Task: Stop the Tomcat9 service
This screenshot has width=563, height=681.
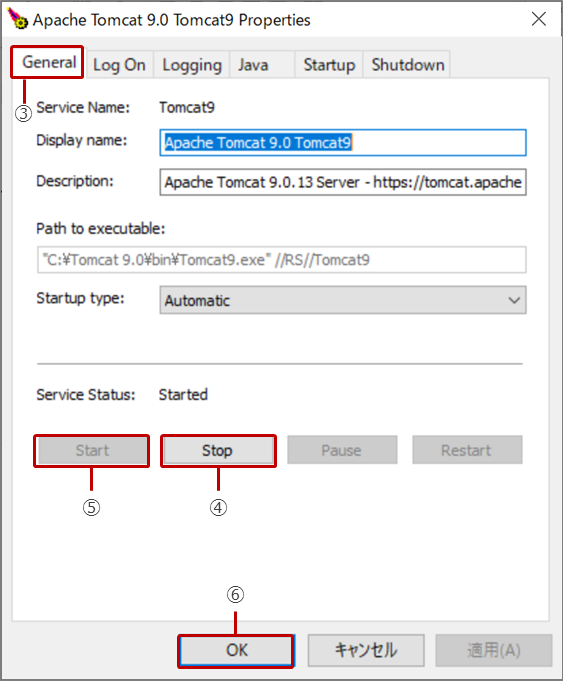Action: pos(218,450)
